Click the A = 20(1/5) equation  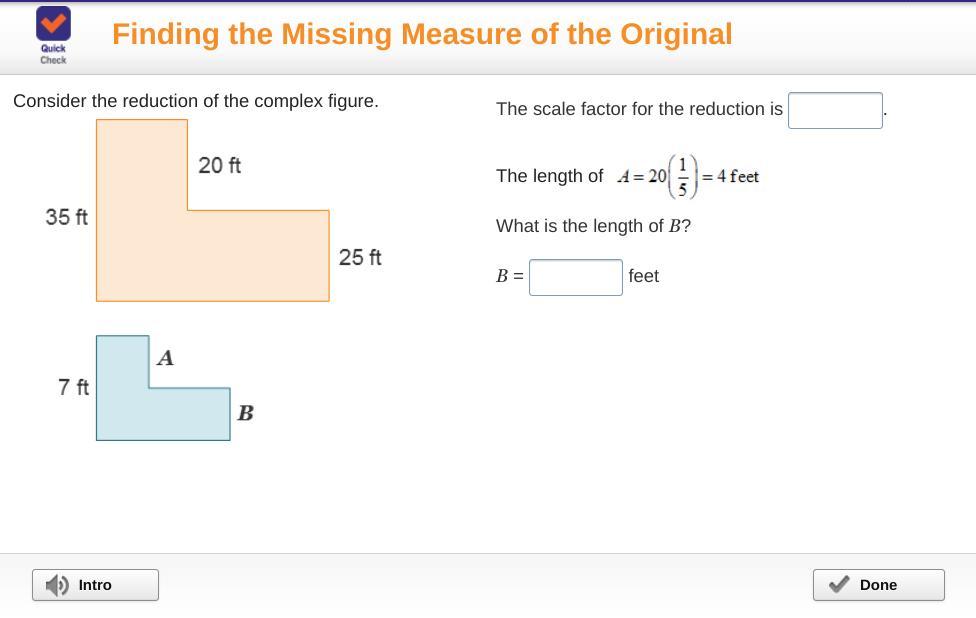pyautogui.click(x=688, y=176)
